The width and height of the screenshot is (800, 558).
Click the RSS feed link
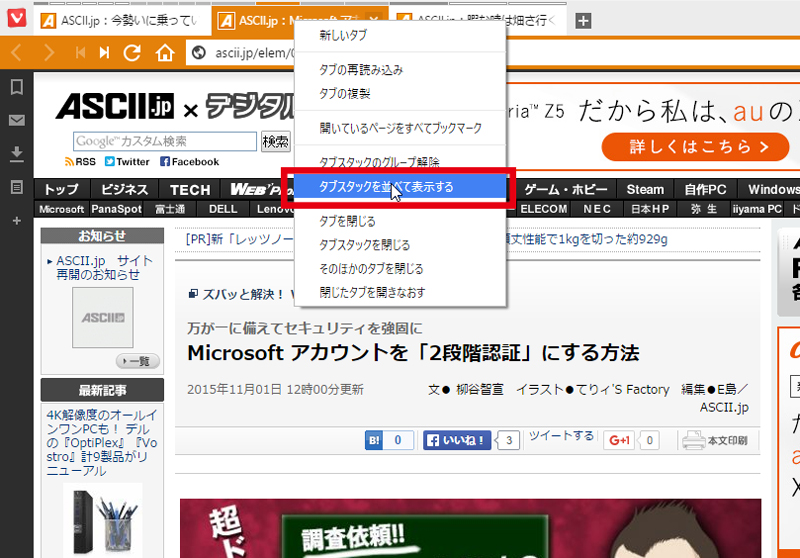pyautogui.click(x=80, y=162)
